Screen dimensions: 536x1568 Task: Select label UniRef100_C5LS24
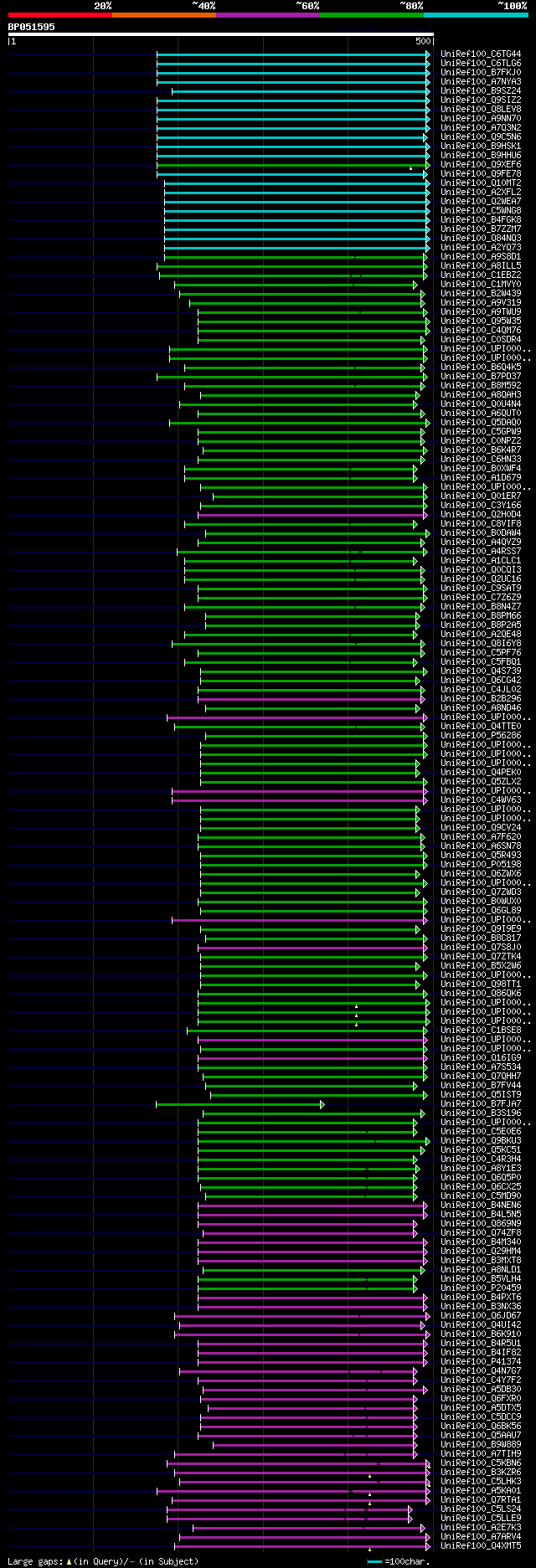point(481,1509)
